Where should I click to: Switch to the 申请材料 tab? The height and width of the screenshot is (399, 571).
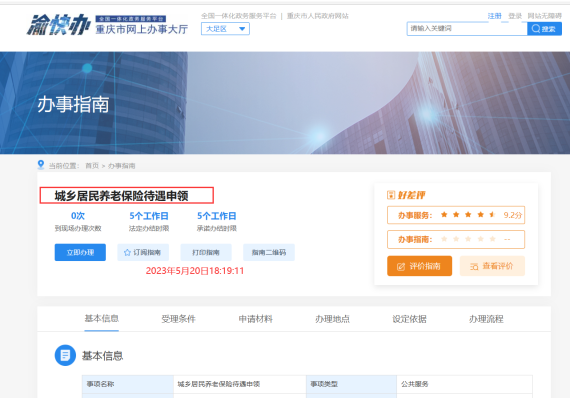click(x=256, y=319)
